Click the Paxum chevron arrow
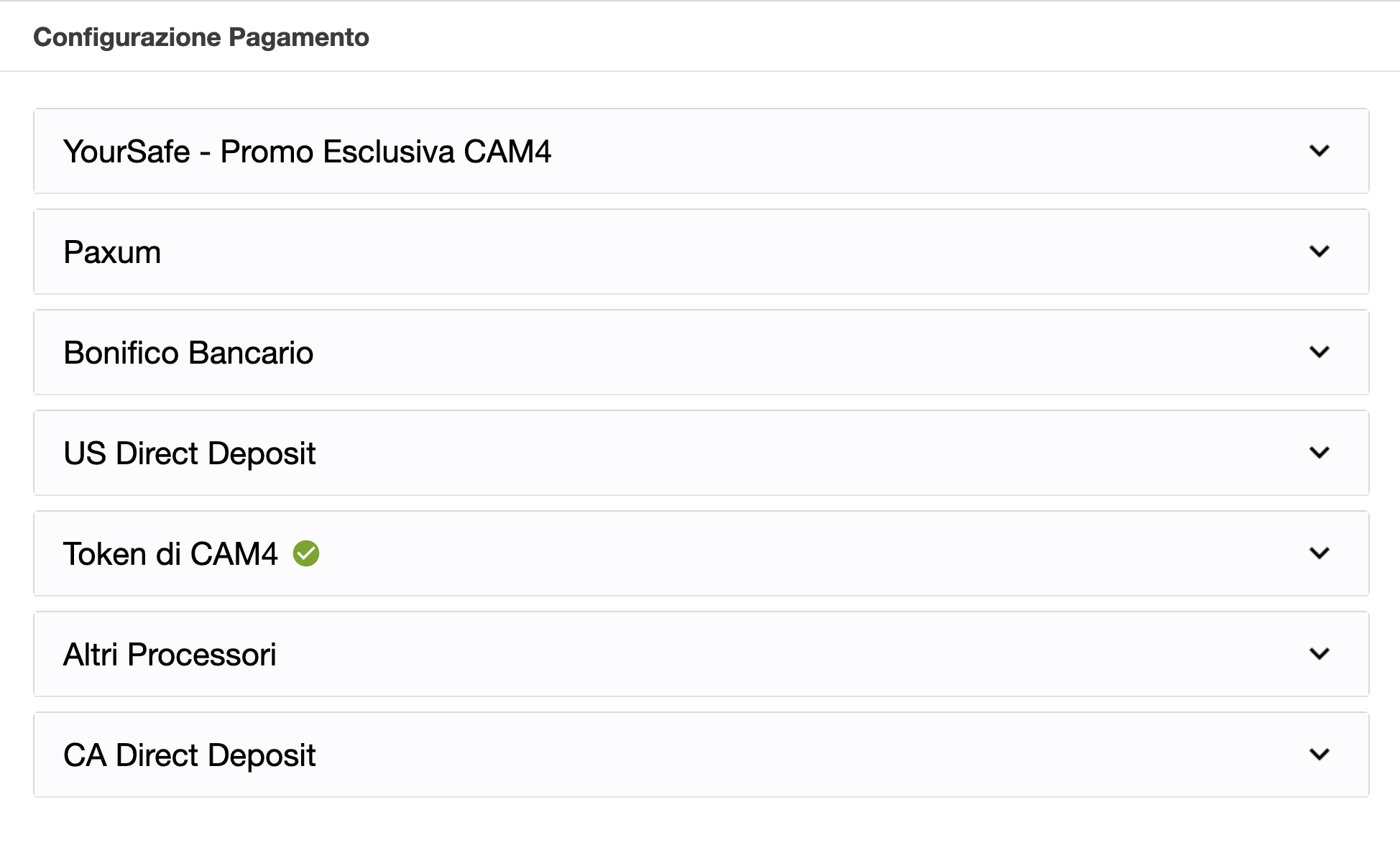This screenshot has height=848, width=1400. click(x=1320, y=252)
